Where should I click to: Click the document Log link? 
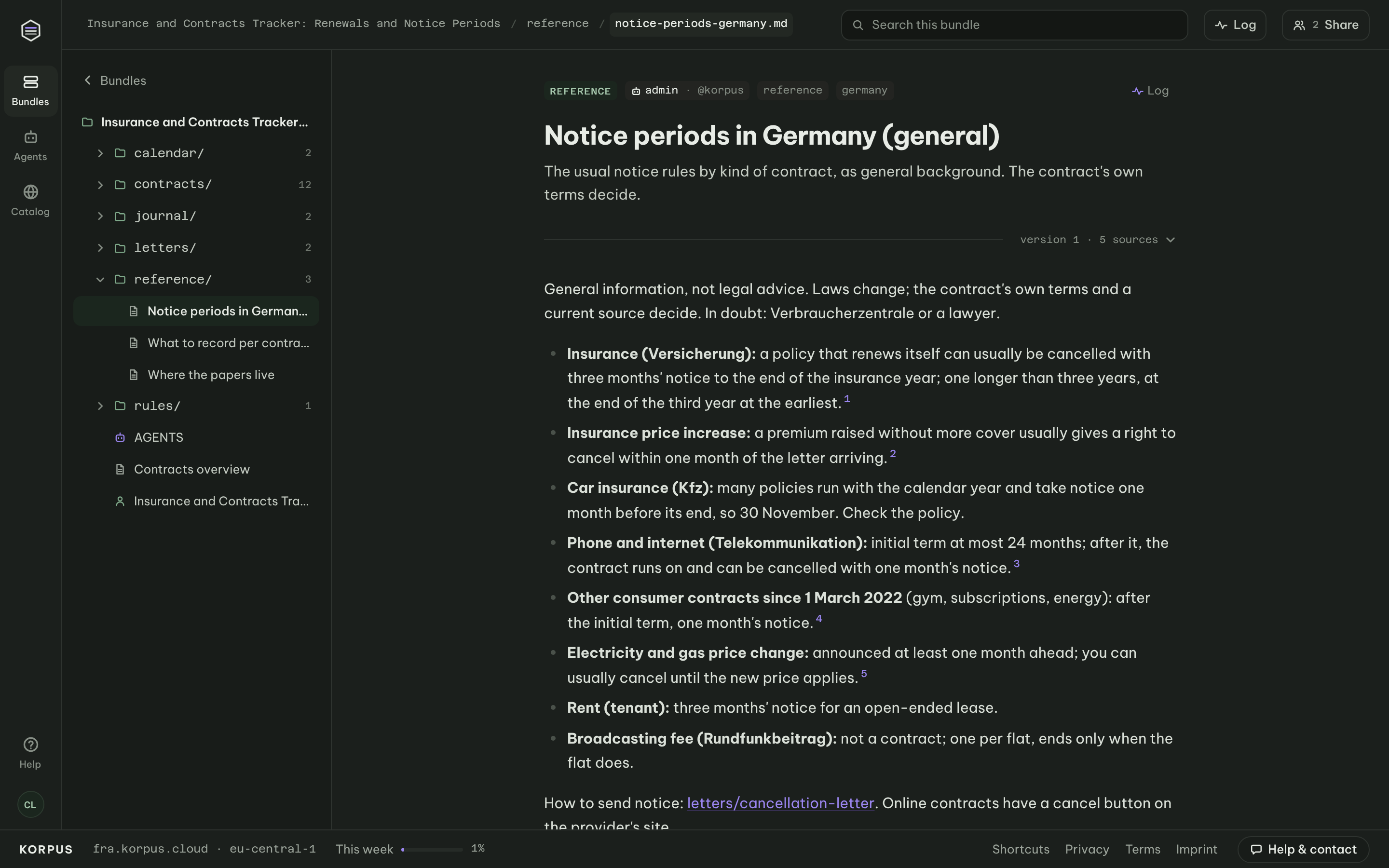pos(1150,91)
